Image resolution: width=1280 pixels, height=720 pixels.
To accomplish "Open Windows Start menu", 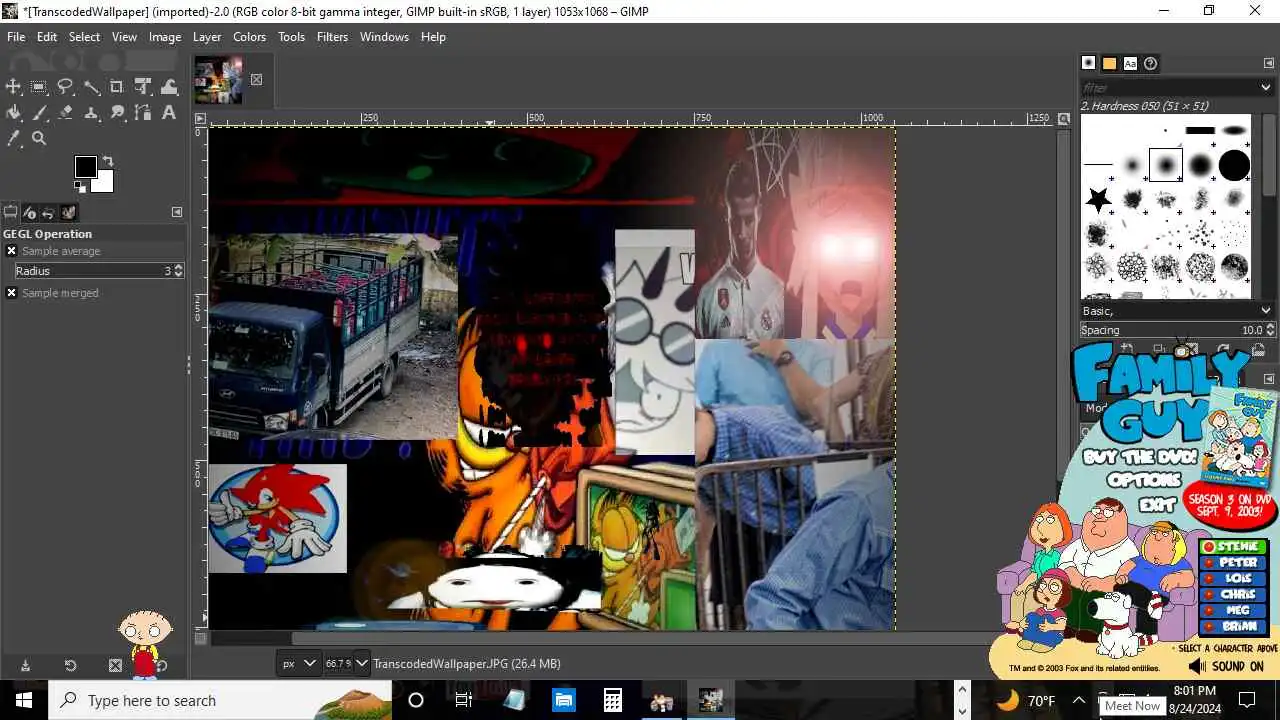I will pos(24,700).
